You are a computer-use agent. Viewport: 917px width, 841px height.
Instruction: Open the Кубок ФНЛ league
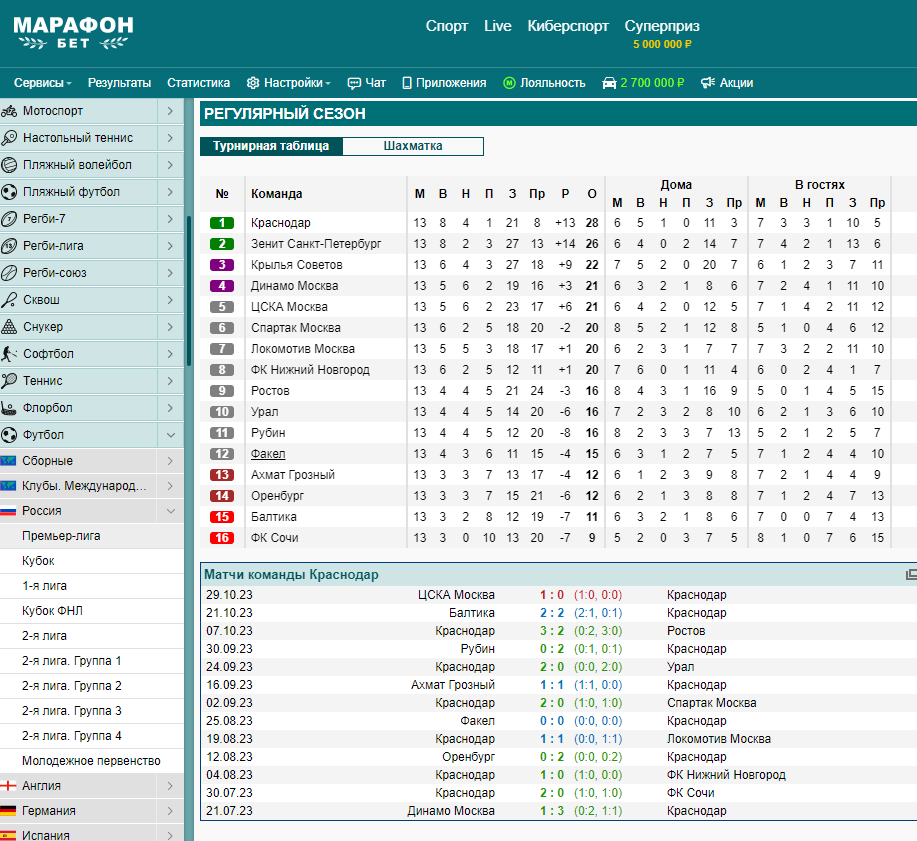52,611
